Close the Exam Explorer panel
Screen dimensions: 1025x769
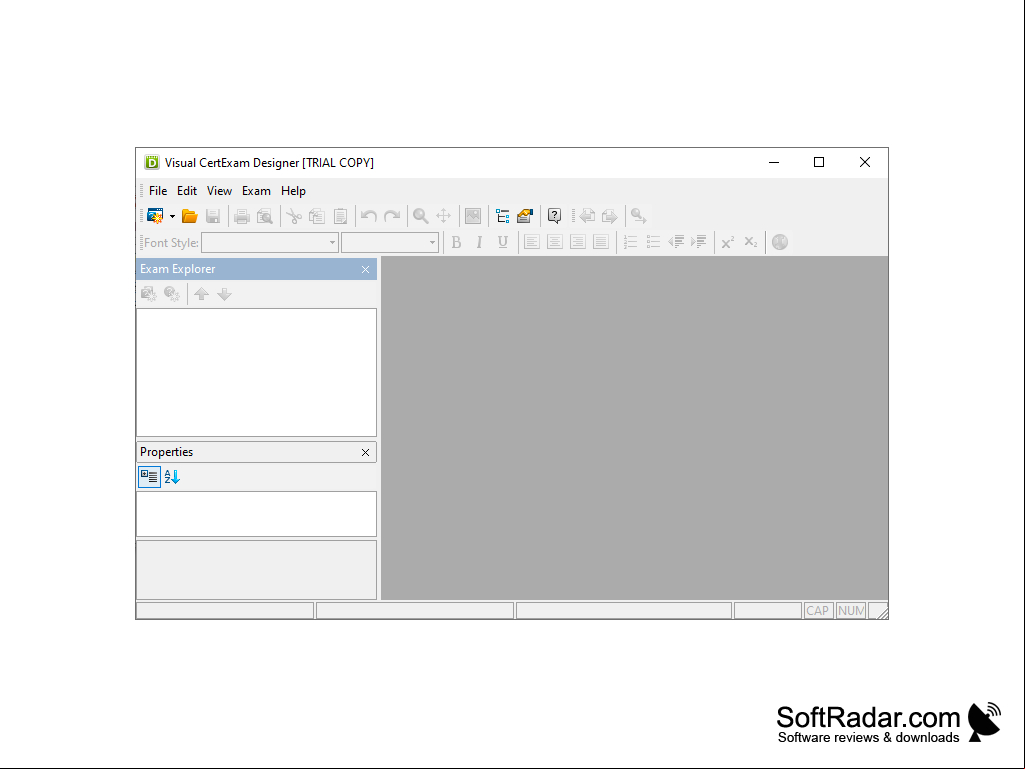[365, 269]
